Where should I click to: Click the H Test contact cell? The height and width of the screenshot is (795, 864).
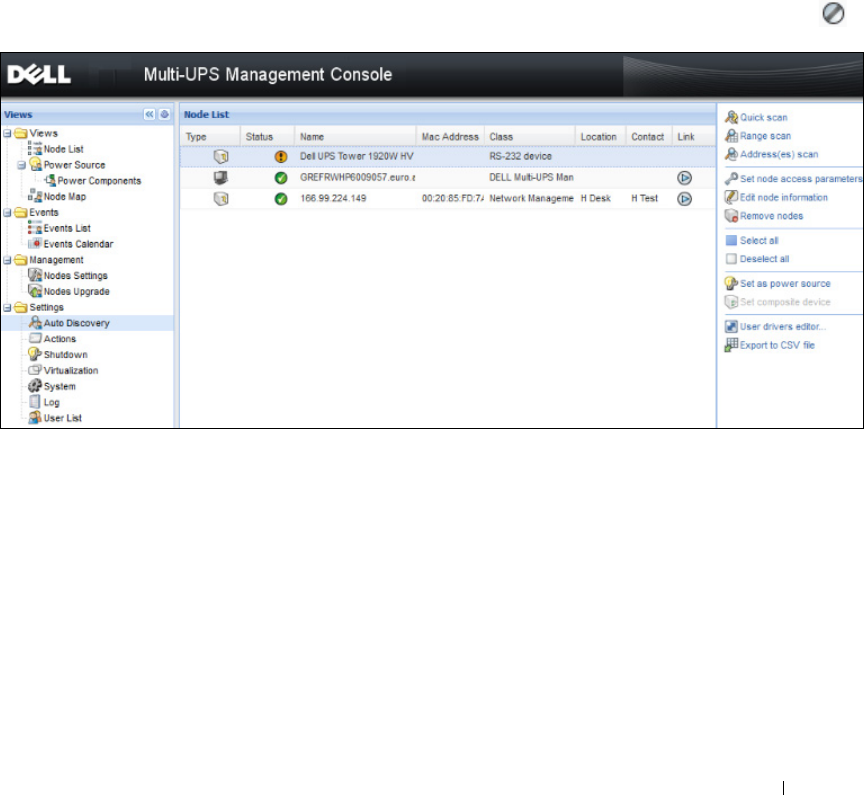click(645, 198)
